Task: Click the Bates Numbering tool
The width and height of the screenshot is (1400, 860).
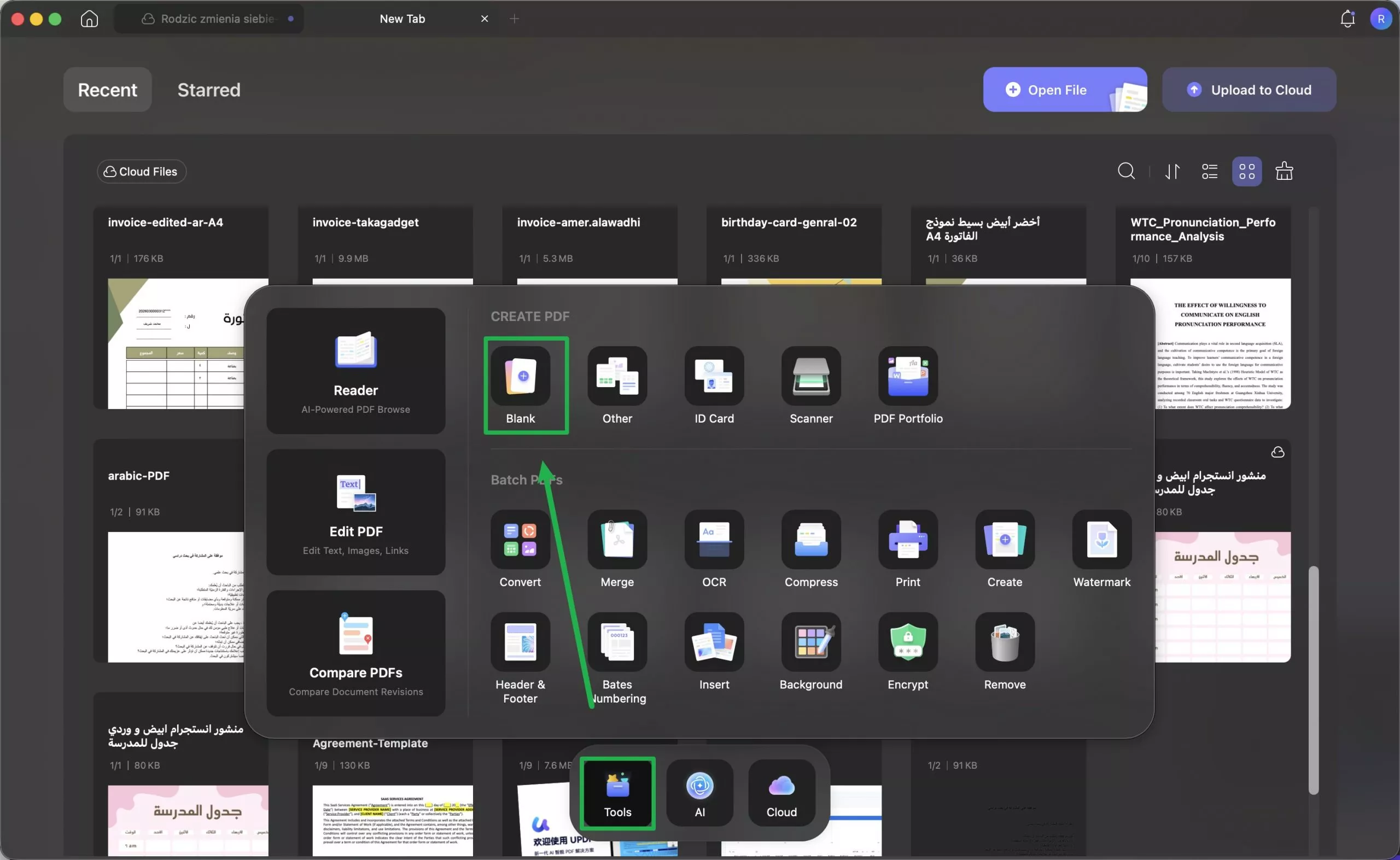Action: [617, 642]
